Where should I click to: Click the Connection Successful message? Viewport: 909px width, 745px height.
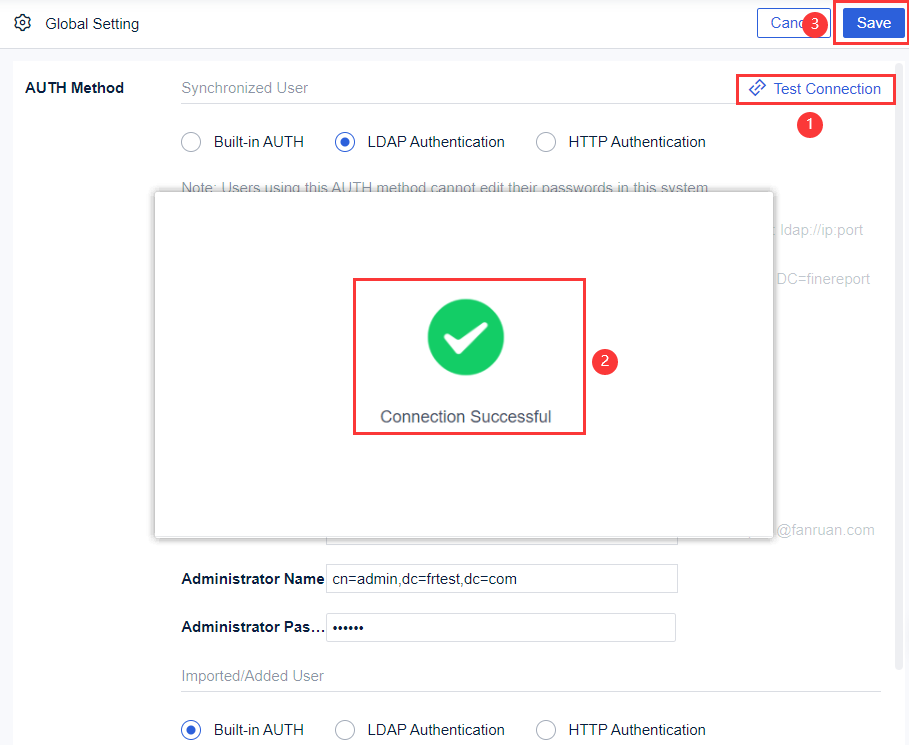tap(466, 416)
